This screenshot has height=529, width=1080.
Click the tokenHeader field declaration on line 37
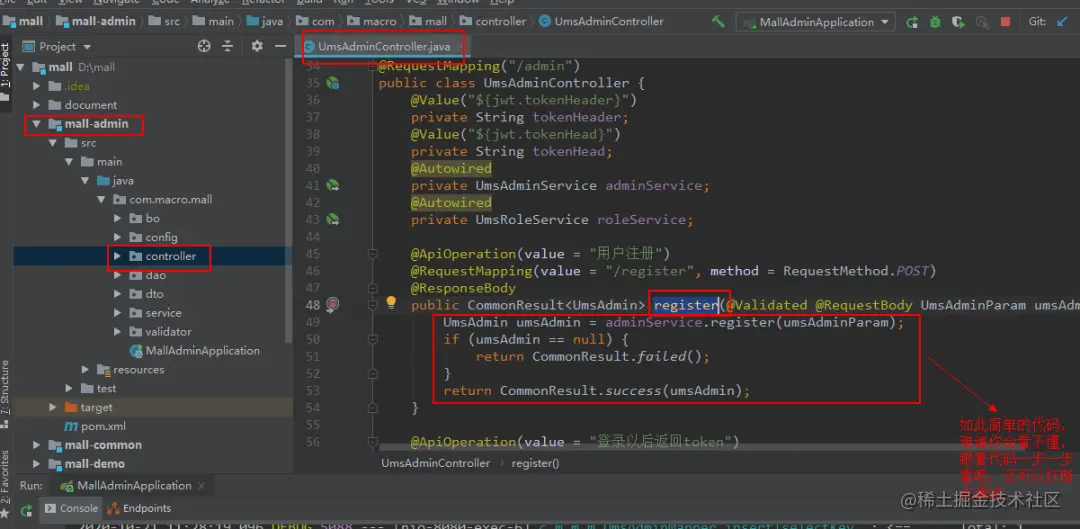(x=520, y=117)
